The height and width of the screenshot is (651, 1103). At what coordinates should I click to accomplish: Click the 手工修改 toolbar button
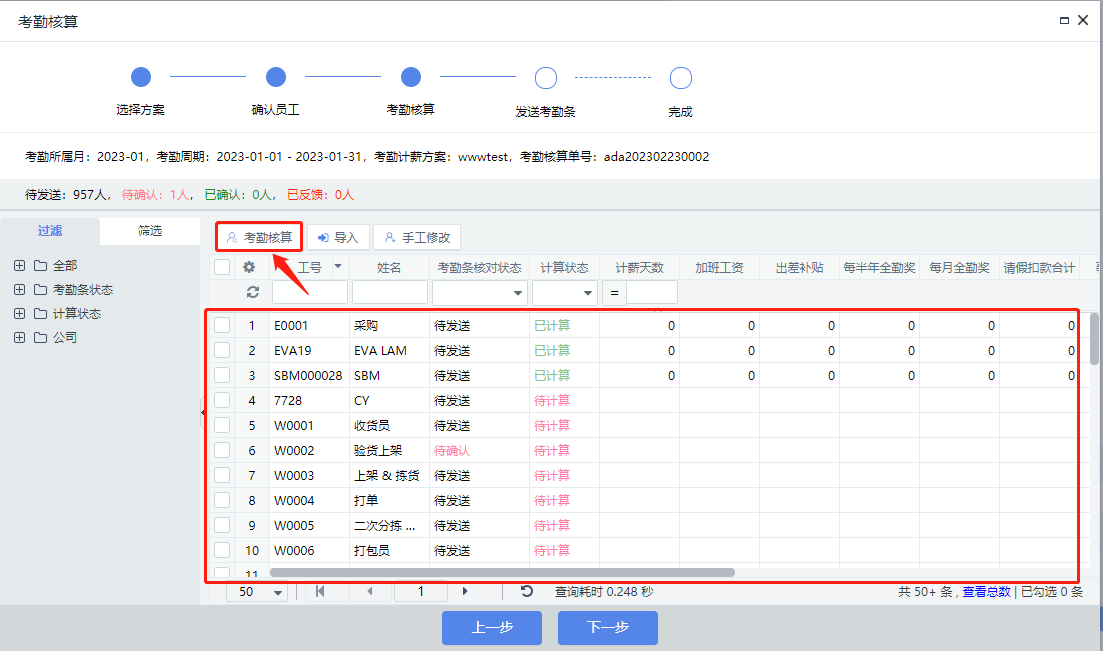point(416,237)
